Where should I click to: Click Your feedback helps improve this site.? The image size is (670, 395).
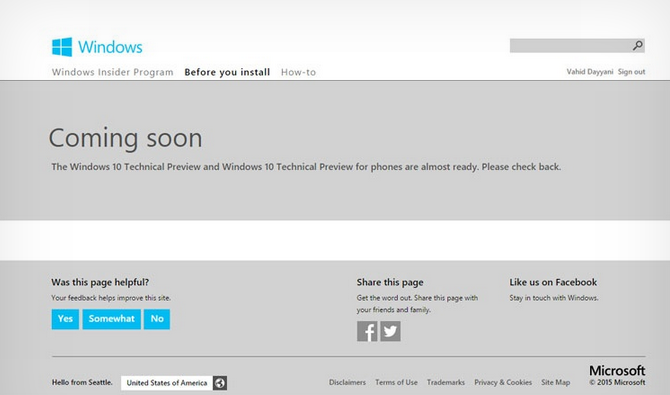(x=111, y=298)
